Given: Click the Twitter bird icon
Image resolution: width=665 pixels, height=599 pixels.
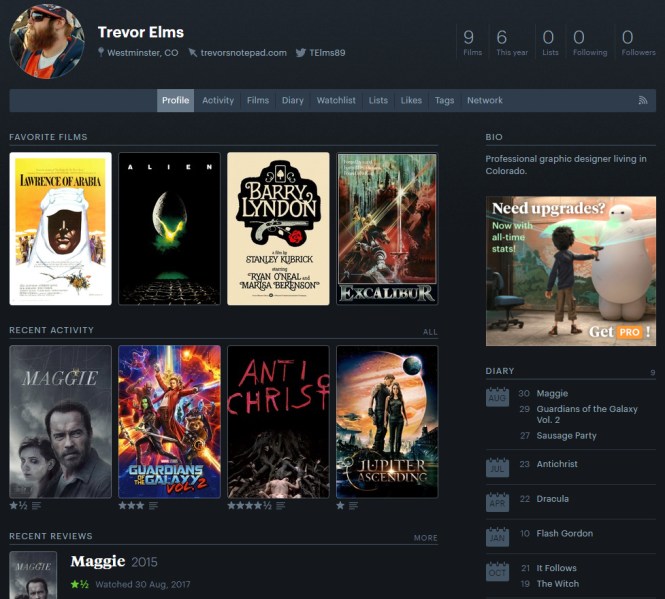Looking at the screenshot, I should (x=300, y=53).
